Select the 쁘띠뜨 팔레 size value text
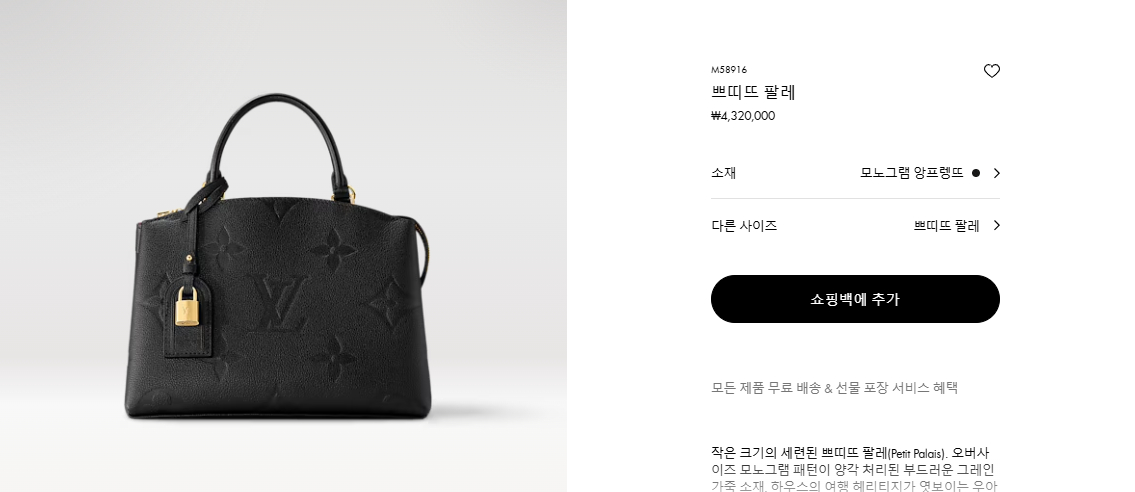Image resolution: width=1135 pixels, height=492 pixels. coord(946,226)
